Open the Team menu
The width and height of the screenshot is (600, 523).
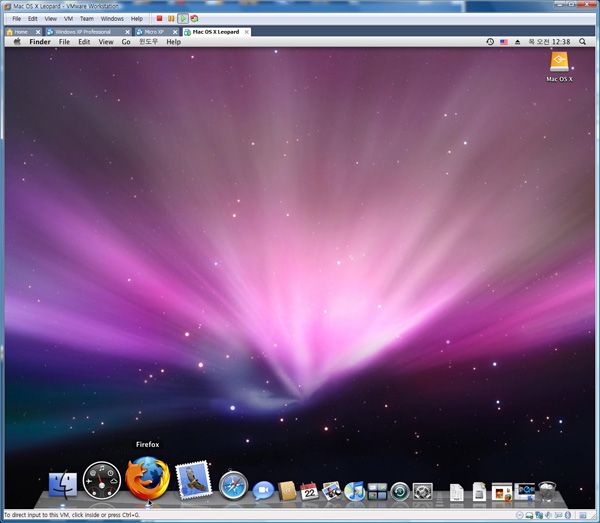tap(86, 18)
